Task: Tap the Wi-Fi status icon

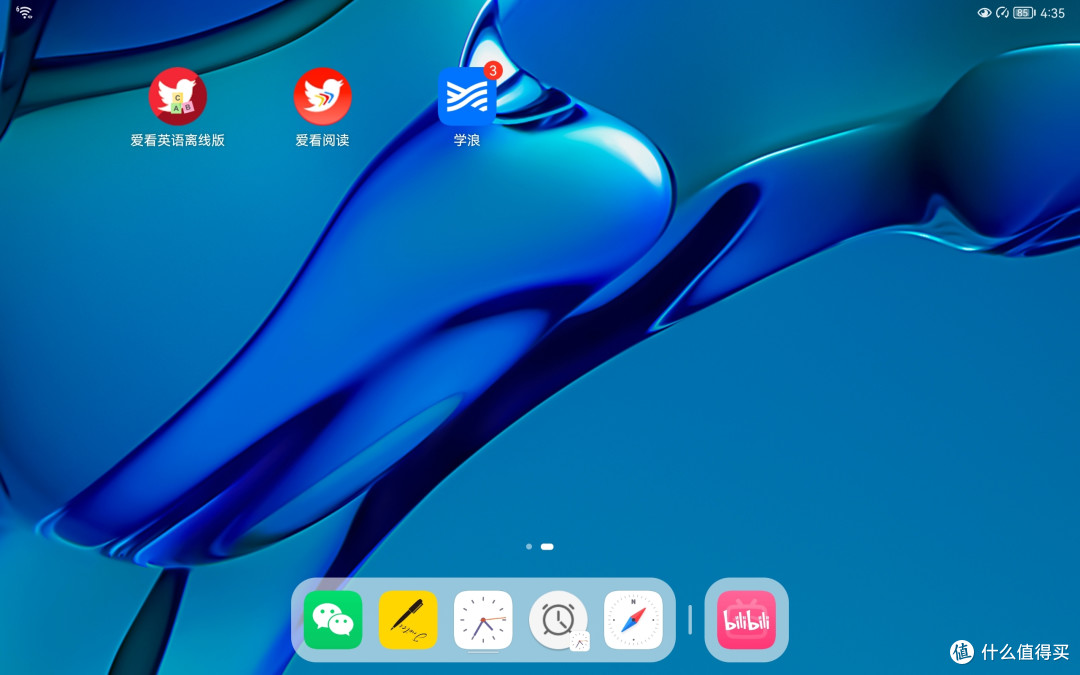Action: click(x=24, y=12)
